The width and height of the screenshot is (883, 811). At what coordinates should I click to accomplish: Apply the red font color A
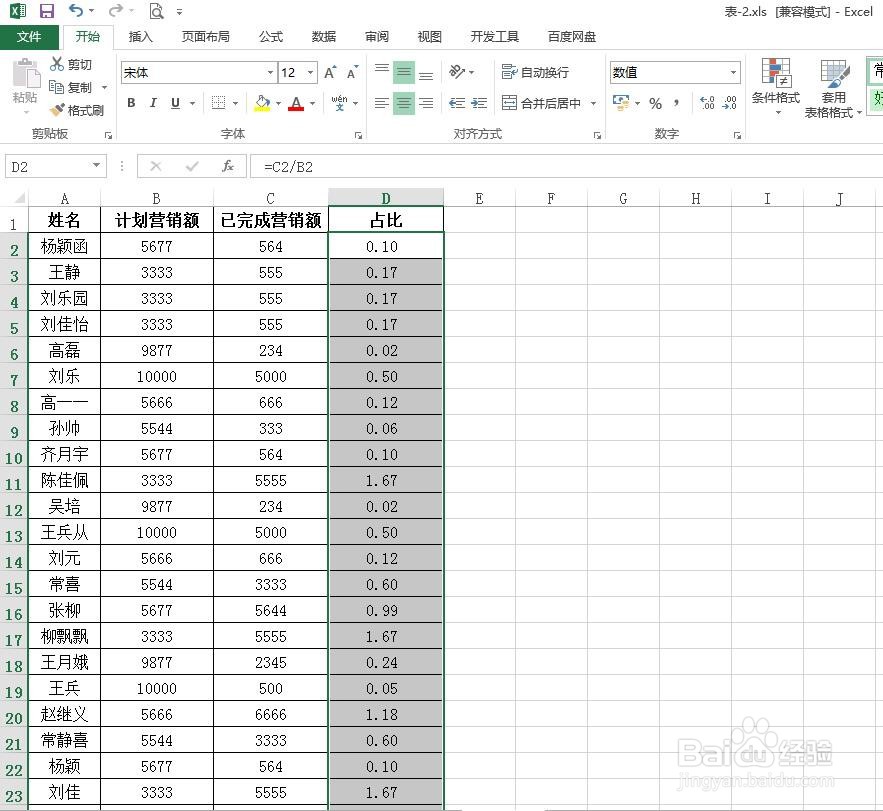tap(296, 103)
